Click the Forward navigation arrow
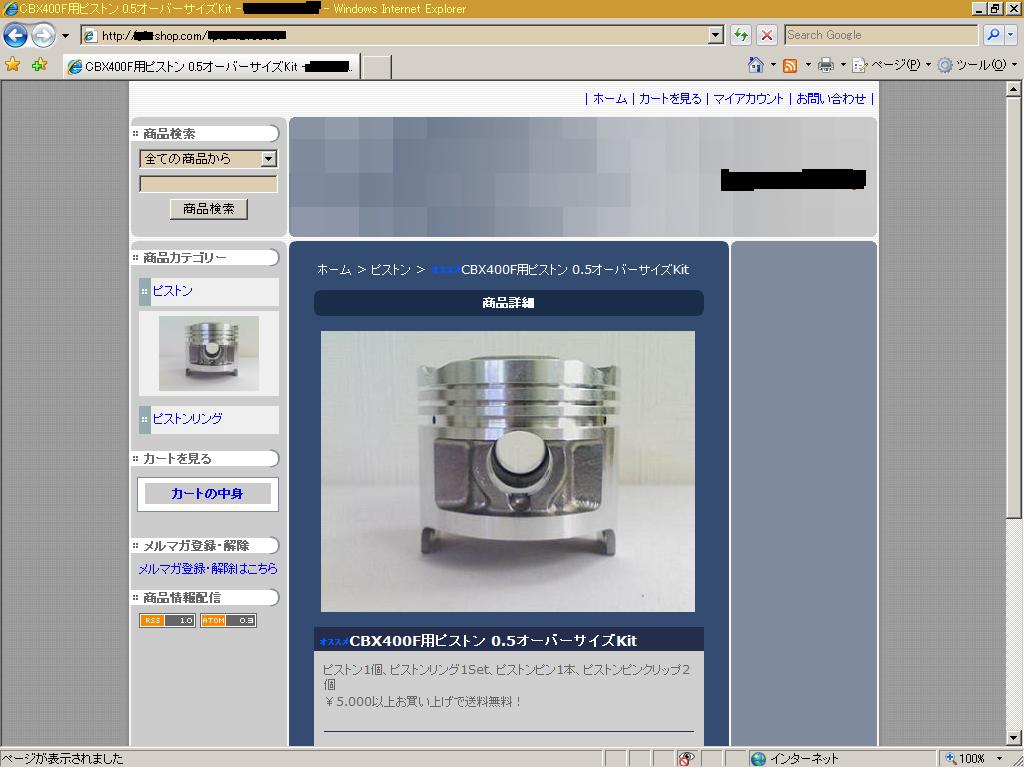The width and height of the screenshot is (1024, 768). pyautogui.click(x=44, y=35)
